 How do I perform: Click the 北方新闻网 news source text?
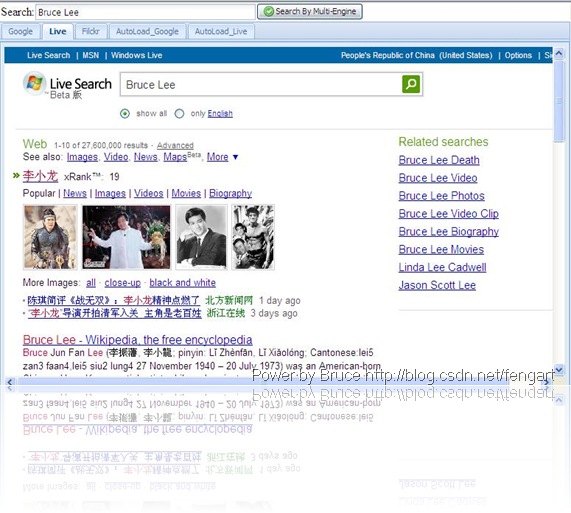(229, 300)
